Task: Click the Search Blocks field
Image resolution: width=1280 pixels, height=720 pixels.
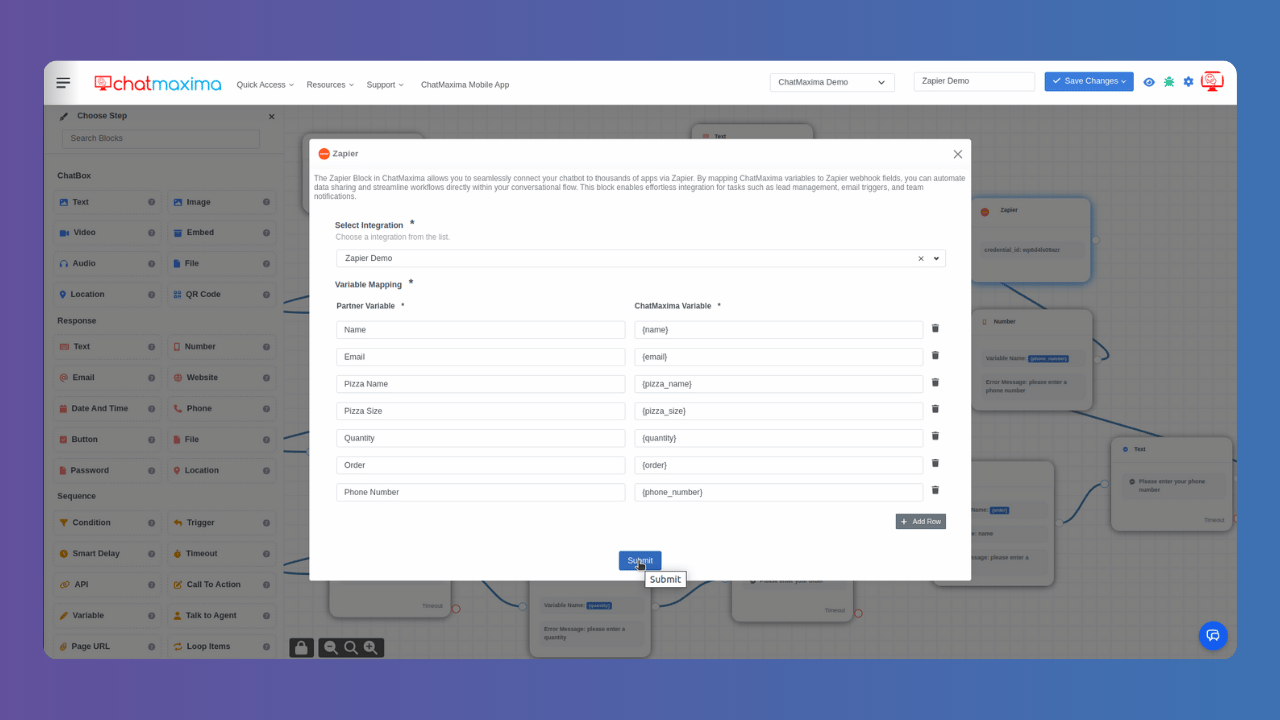Action: (161, 138)
